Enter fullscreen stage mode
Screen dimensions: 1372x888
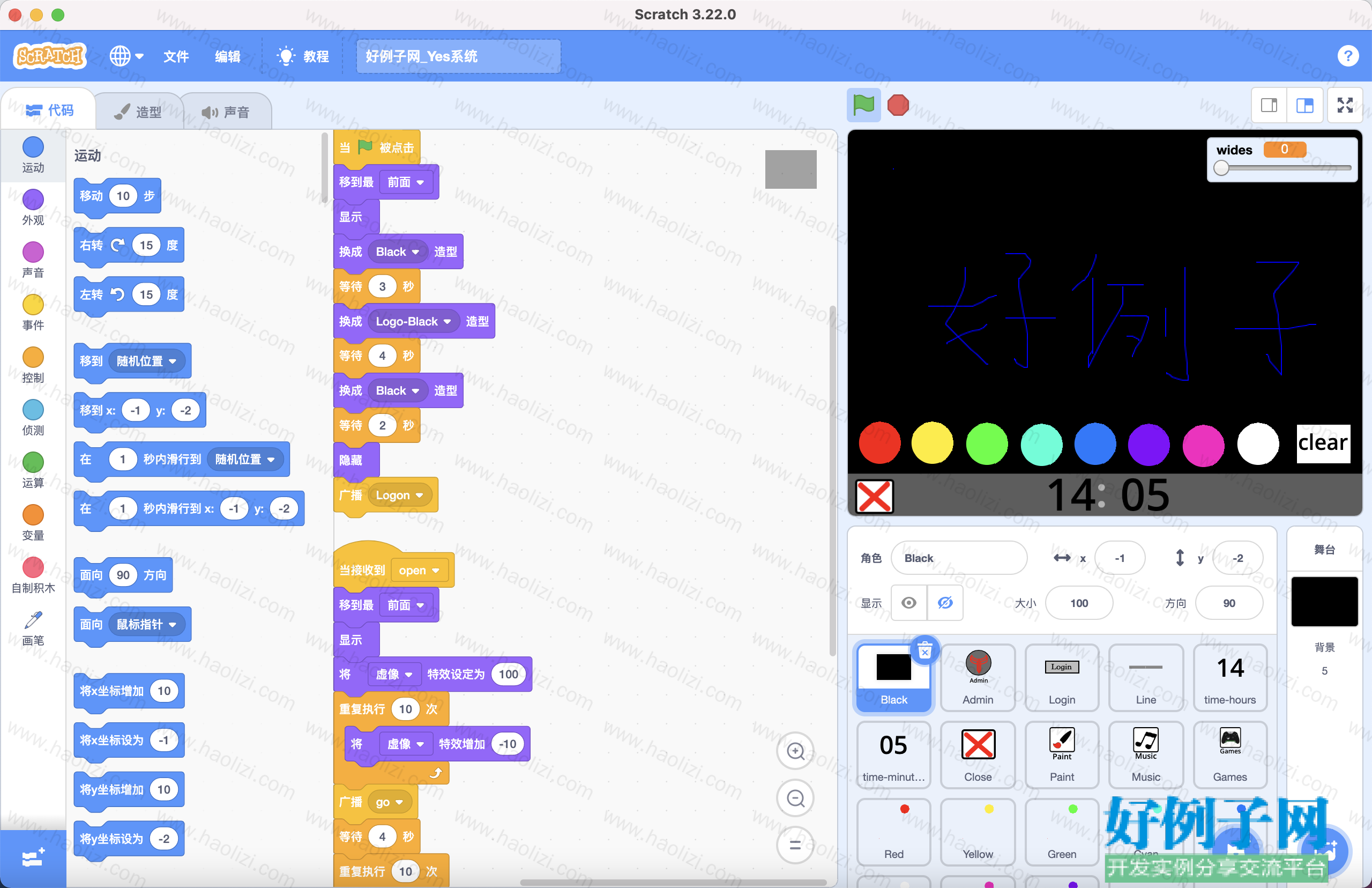pos(1345,105)
